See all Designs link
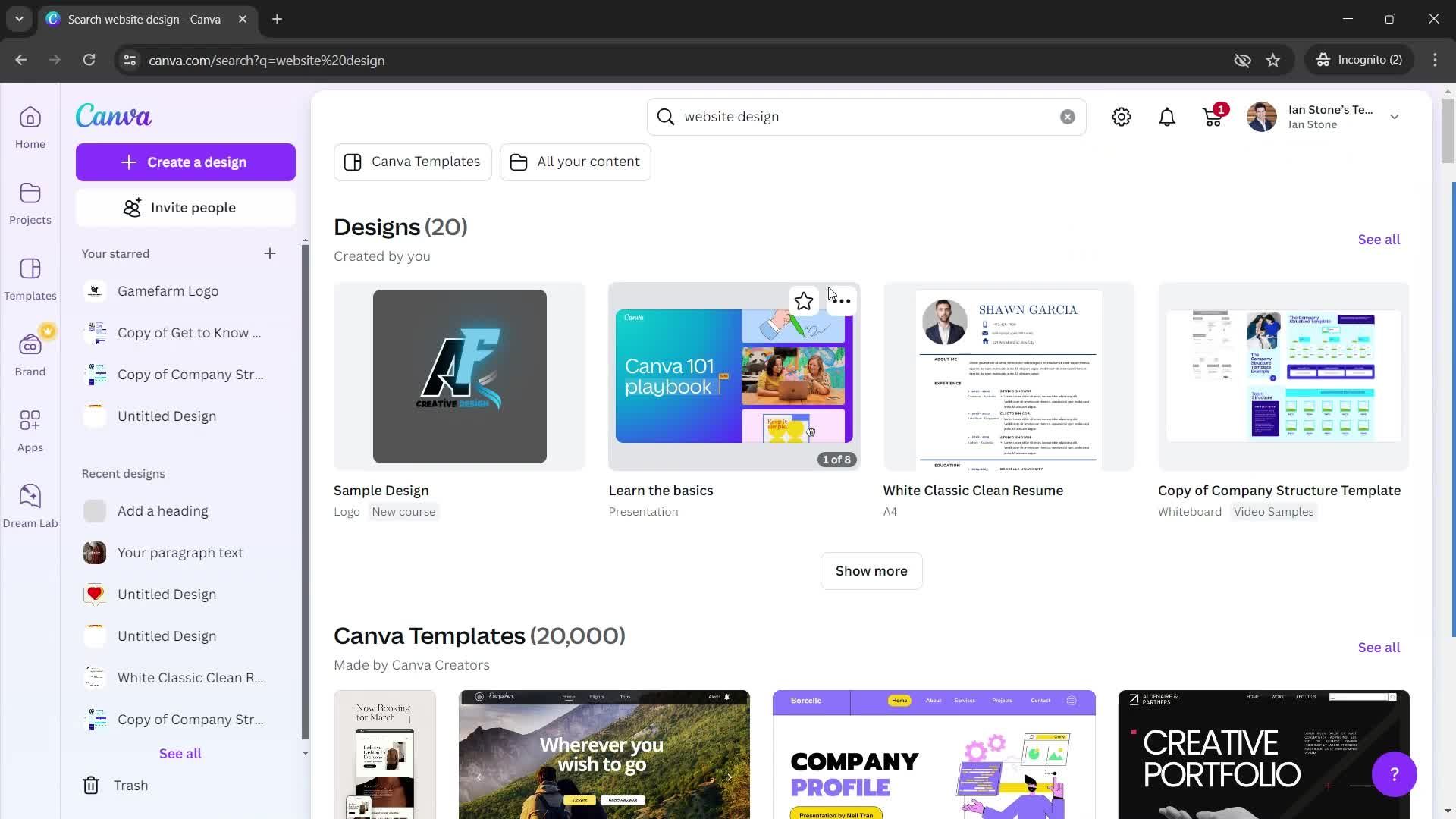 (1379, 240)
